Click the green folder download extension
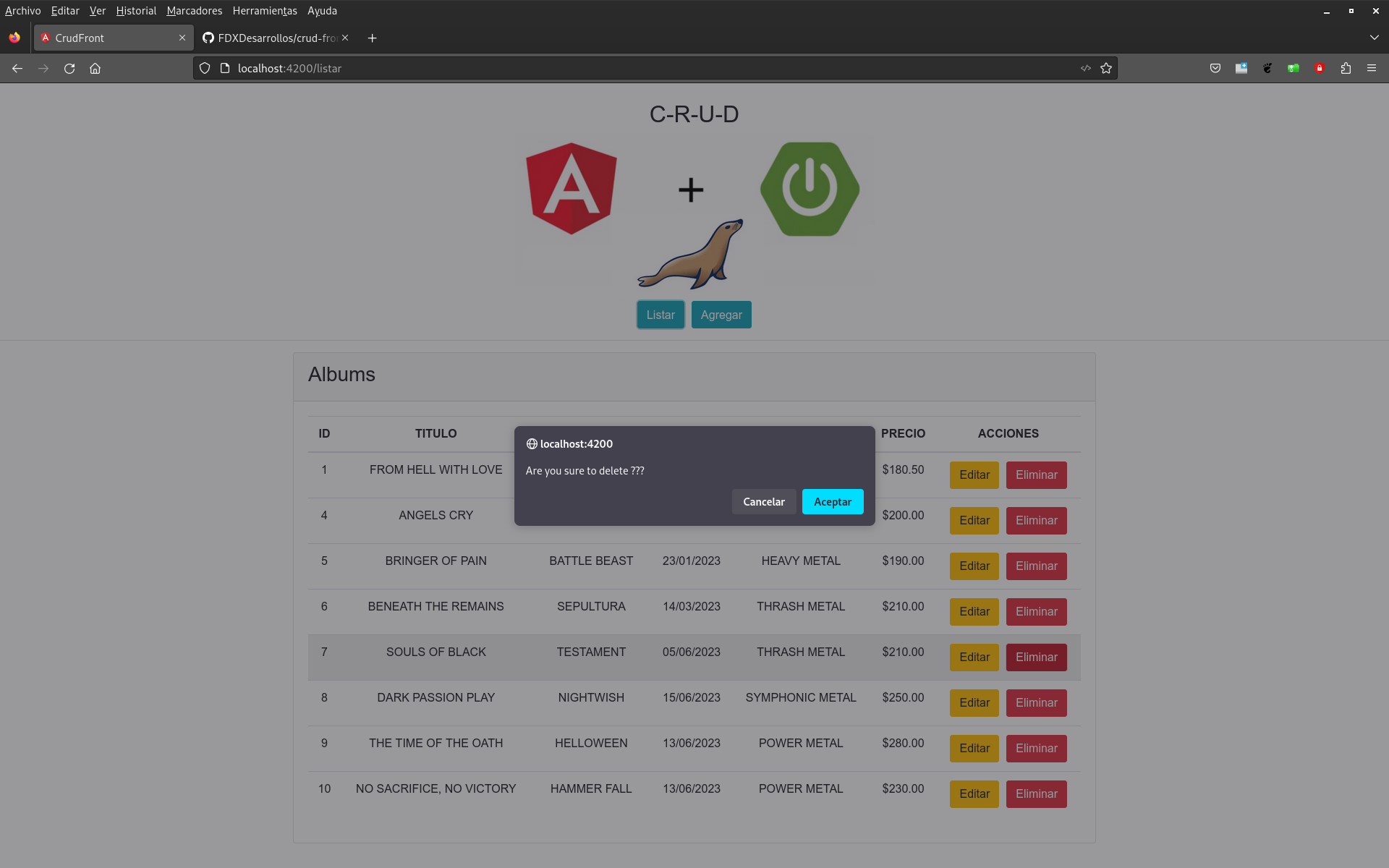Image resolution: width=1389 pixels, height=868 pixels. pos(1294,68)
